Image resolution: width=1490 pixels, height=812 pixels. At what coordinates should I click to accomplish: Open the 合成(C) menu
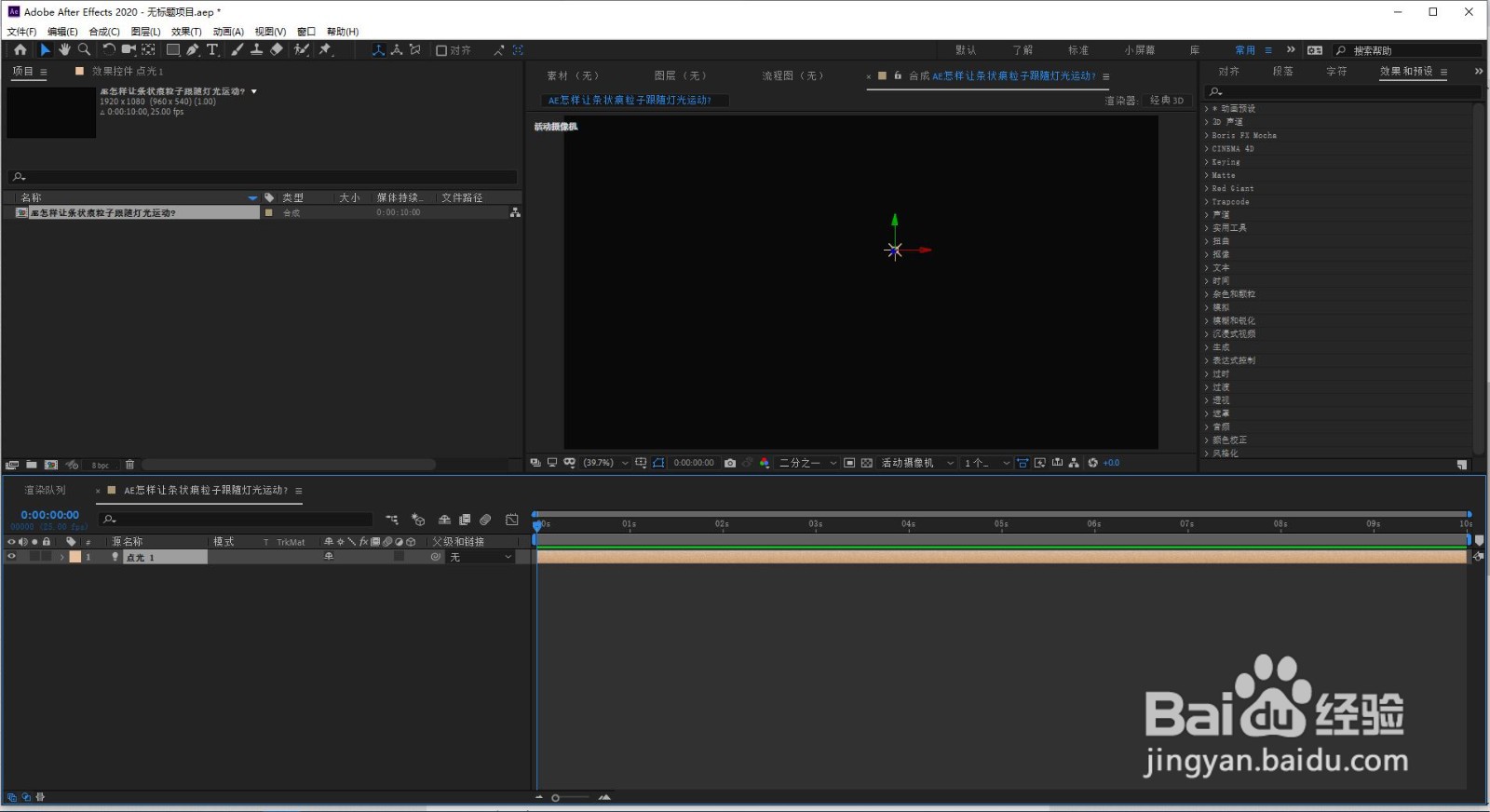[104, 32]
